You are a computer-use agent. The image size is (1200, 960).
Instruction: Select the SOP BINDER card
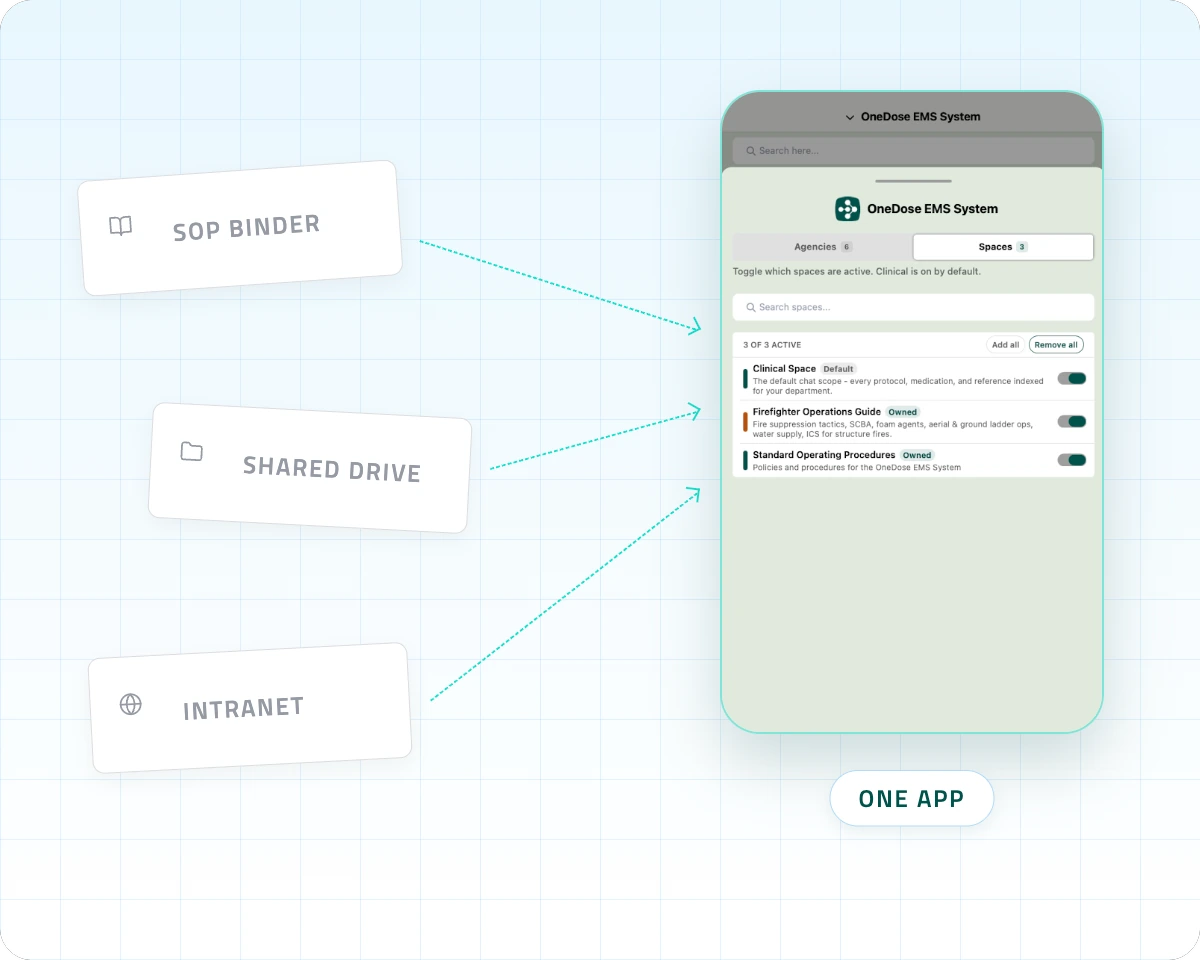click(x=240, y=228)
